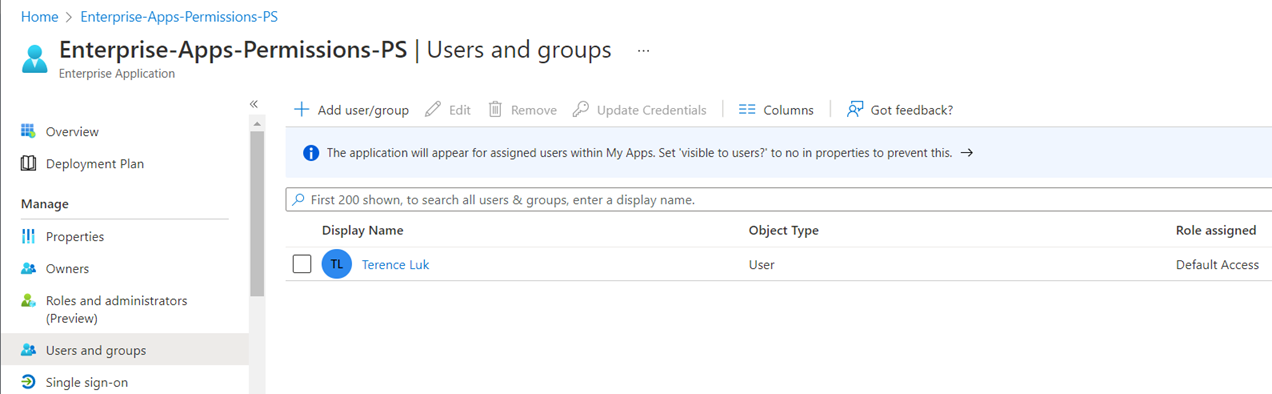
Task: Open Single sign-on in the sidebar
Action: point(87,383)
